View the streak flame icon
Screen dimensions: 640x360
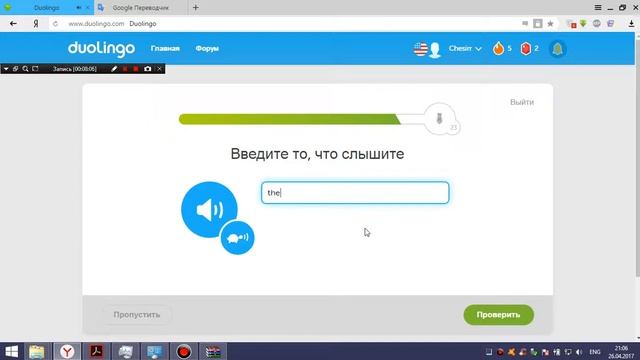point(498,49)
